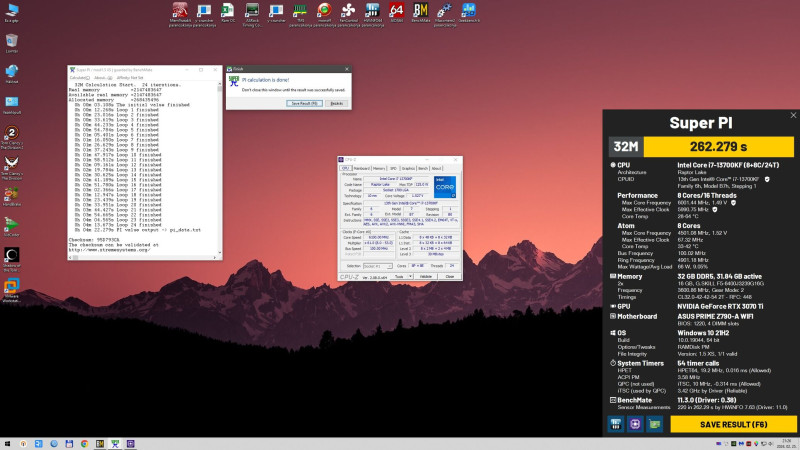Click Save Result in the Finish dialog
This screenshot has height=450, width=800.
[304, 104]
